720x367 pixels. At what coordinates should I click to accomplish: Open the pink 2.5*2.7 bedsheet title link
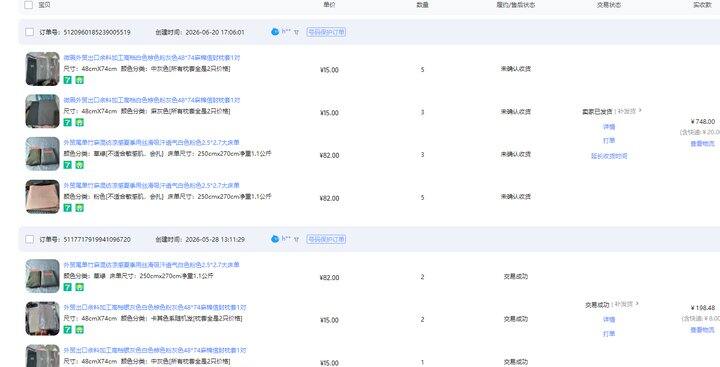152,186
